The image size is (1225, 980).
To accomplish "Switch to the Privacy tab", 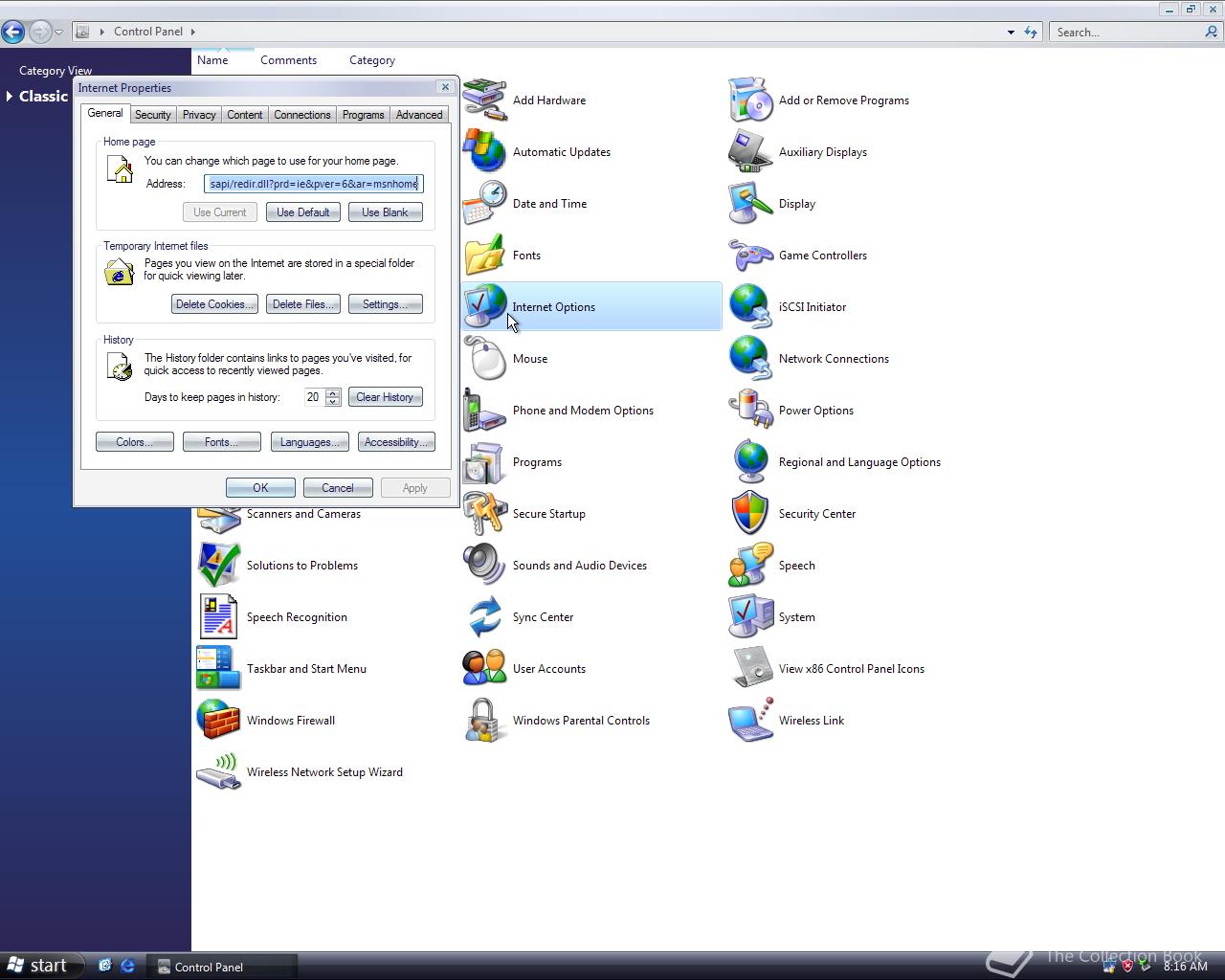I will pyautogui.click(x=199, y=115).
